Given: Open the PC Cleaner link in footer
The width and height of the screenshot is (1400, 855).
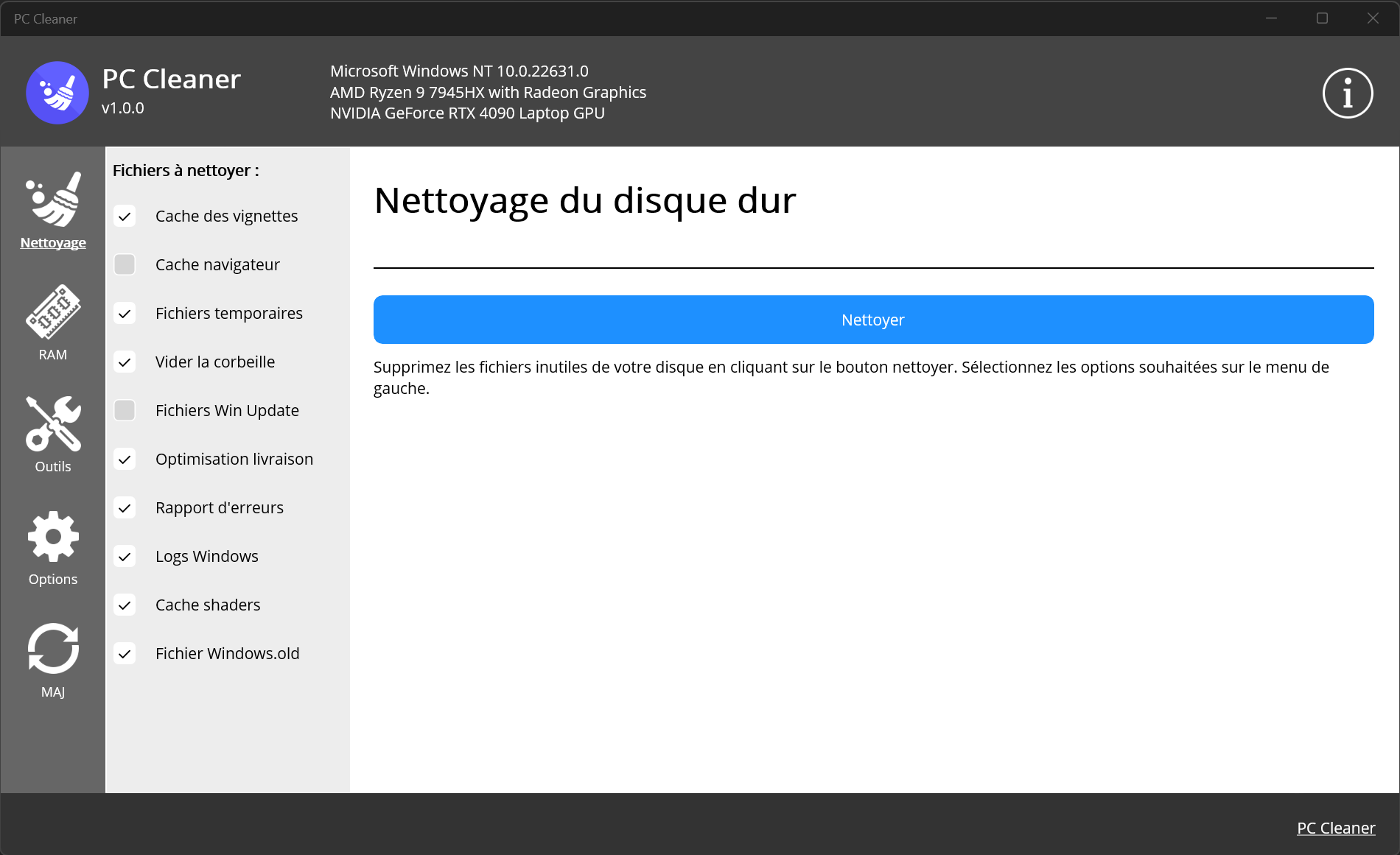Looking at the screenshot, I should [x=1336, y=828].
